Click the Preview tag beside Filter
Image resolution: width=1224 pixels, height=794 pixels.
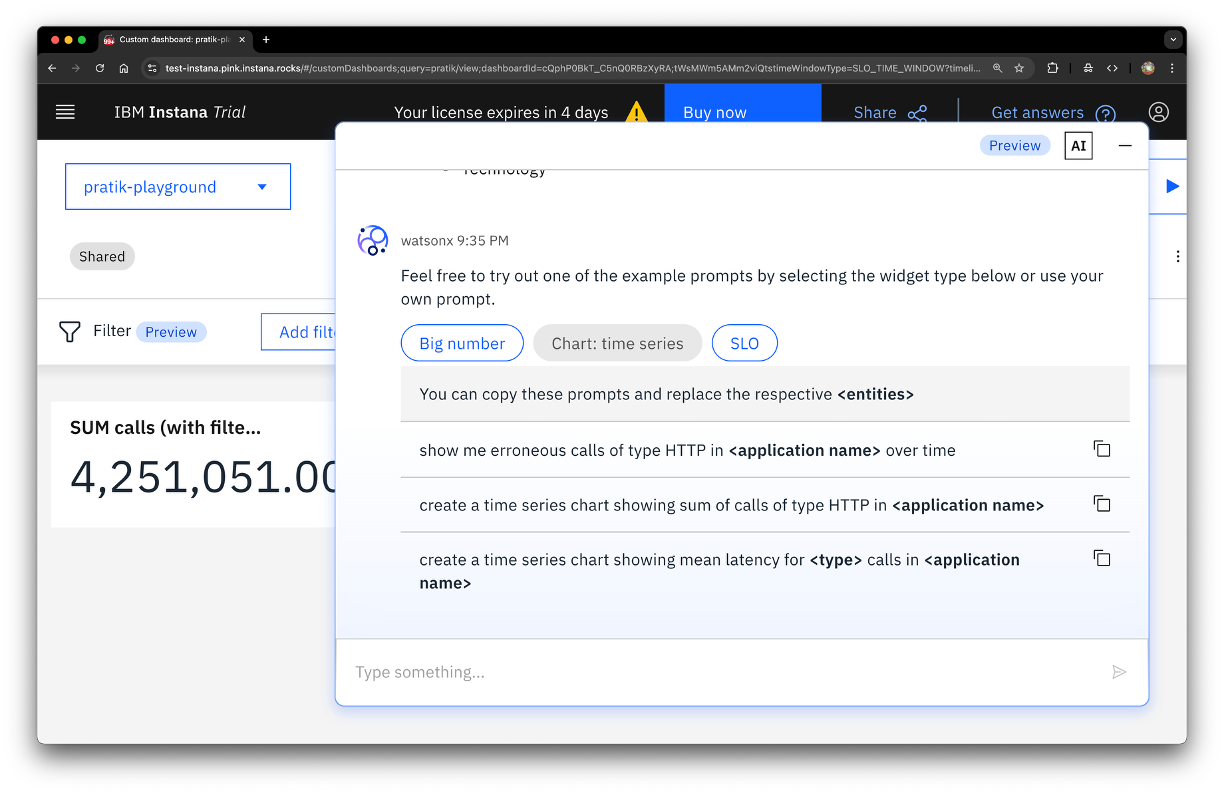pyautogui.click(x=171, y=332)
